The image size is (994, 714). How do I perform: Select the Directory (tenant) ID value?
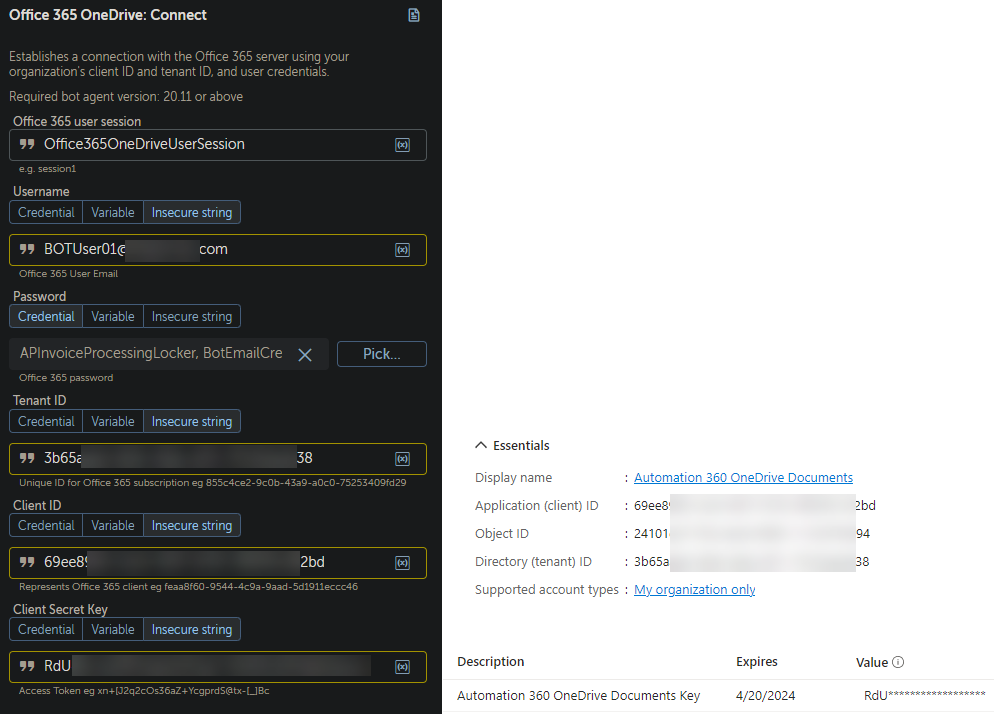point(751,562)
